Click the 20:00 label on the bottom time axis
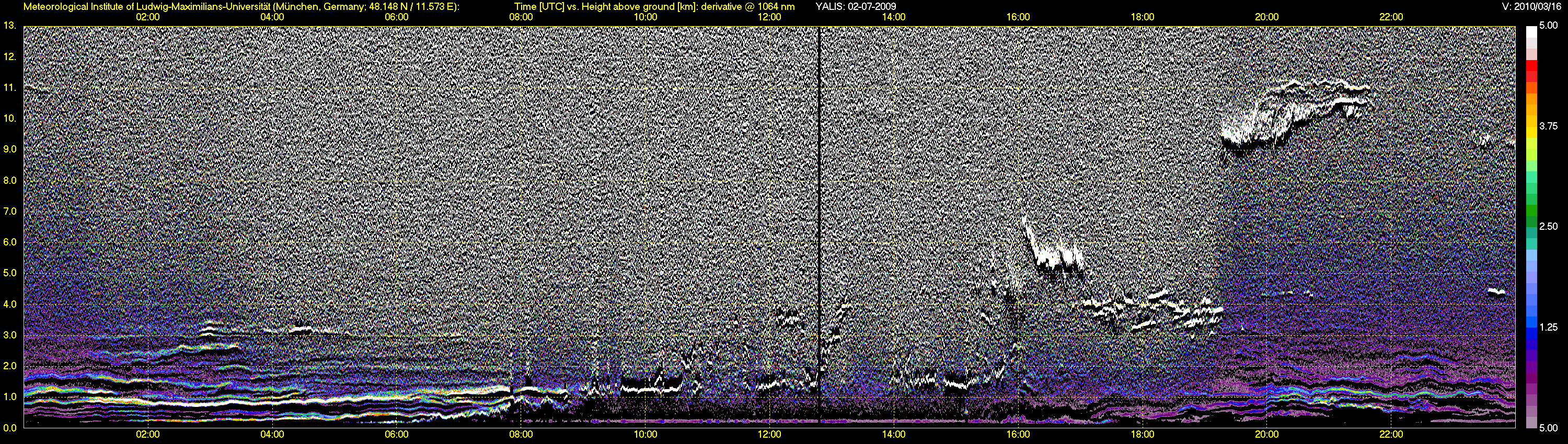 (1267, 435)
